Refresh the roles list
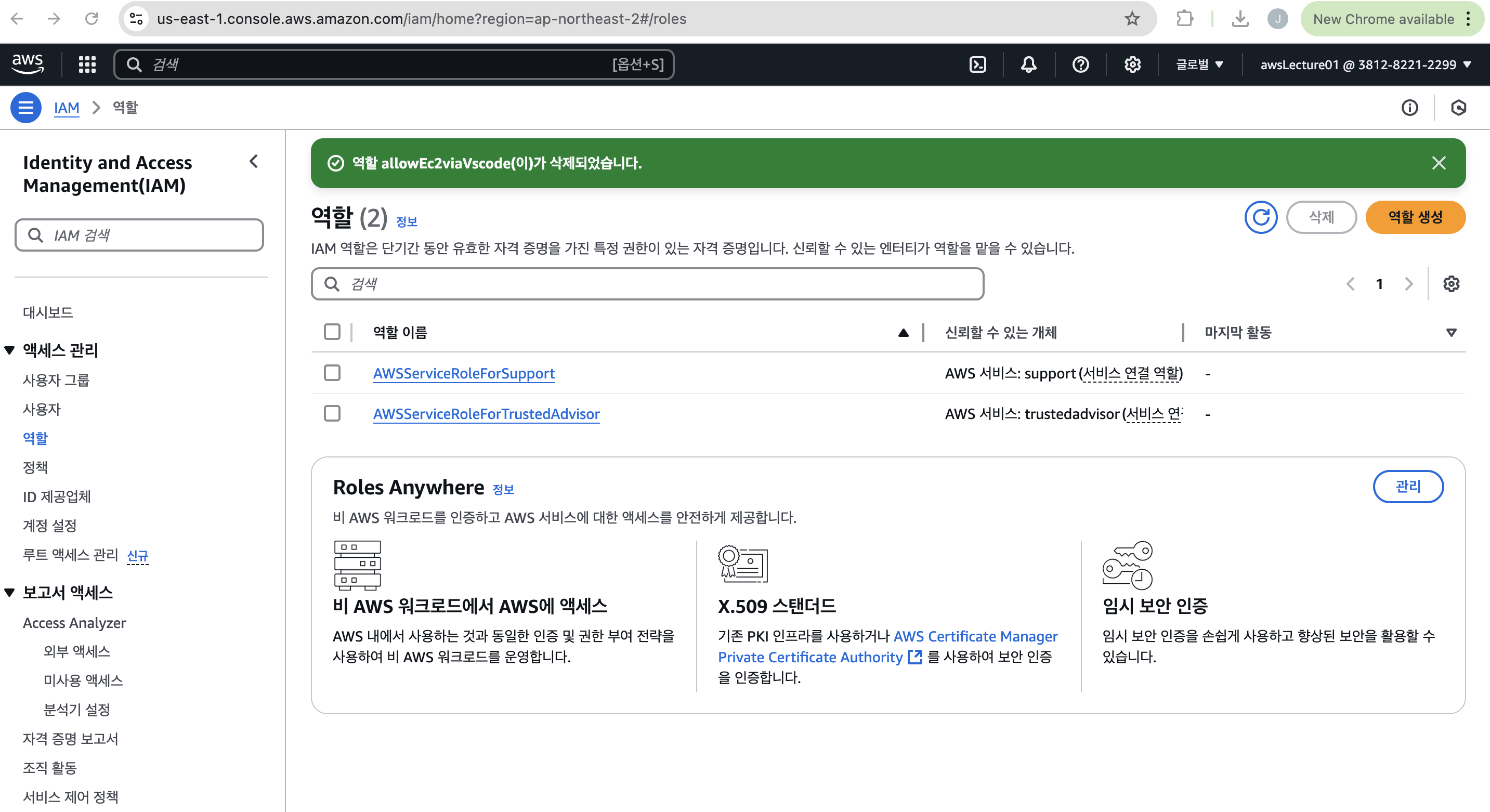The width and height of the screenshot is (1490, 812). 1261,217
